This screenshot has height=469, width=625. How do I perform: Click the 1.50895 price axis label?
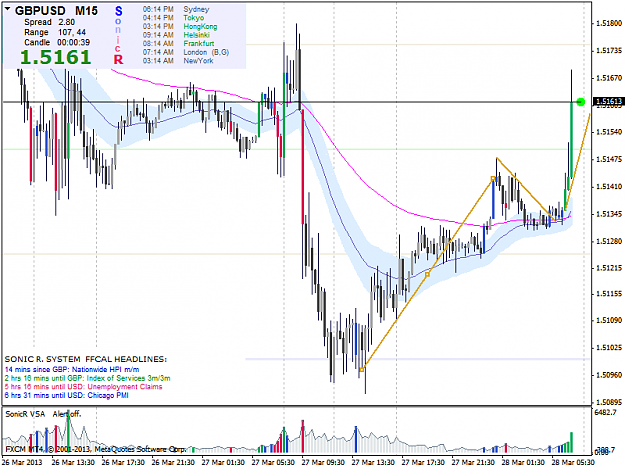coord(609,402)
